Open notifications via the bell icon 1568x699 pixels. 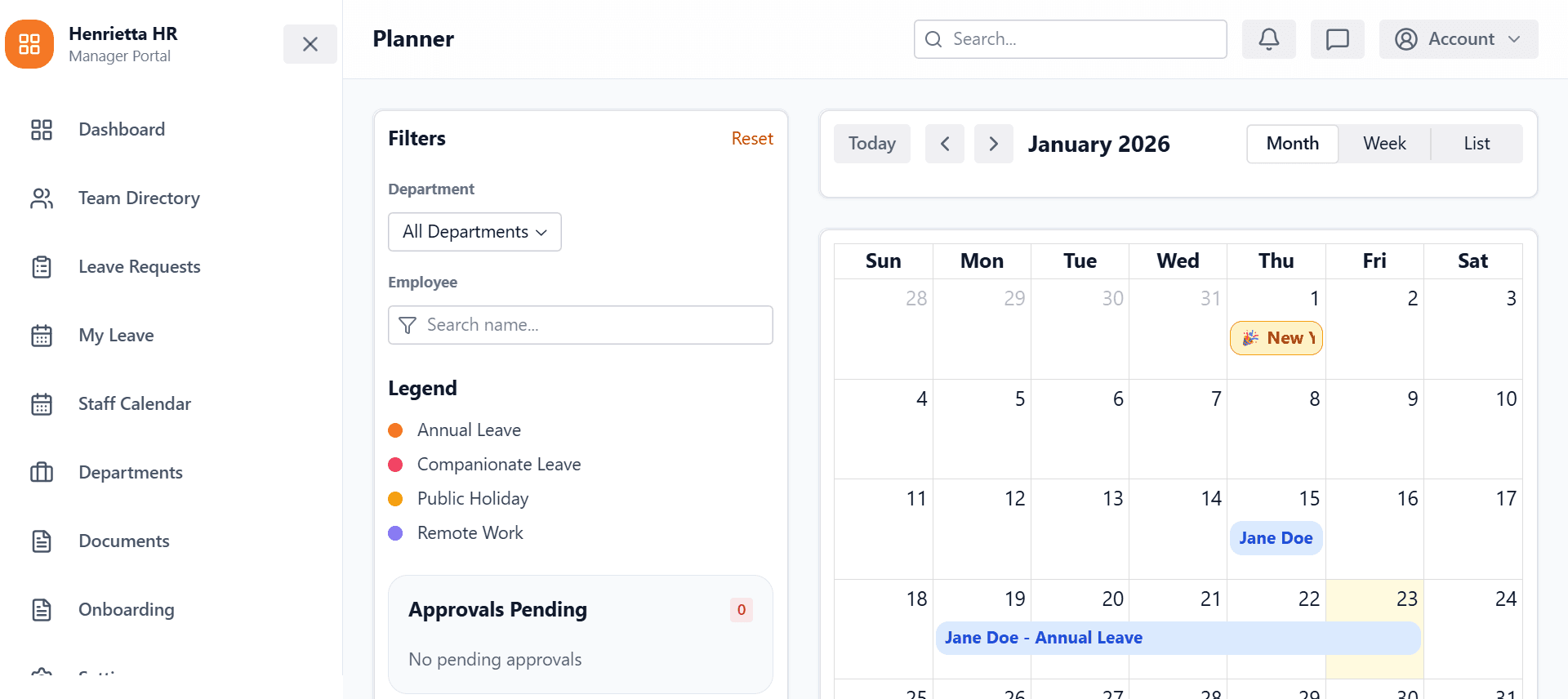point(1268,38)
